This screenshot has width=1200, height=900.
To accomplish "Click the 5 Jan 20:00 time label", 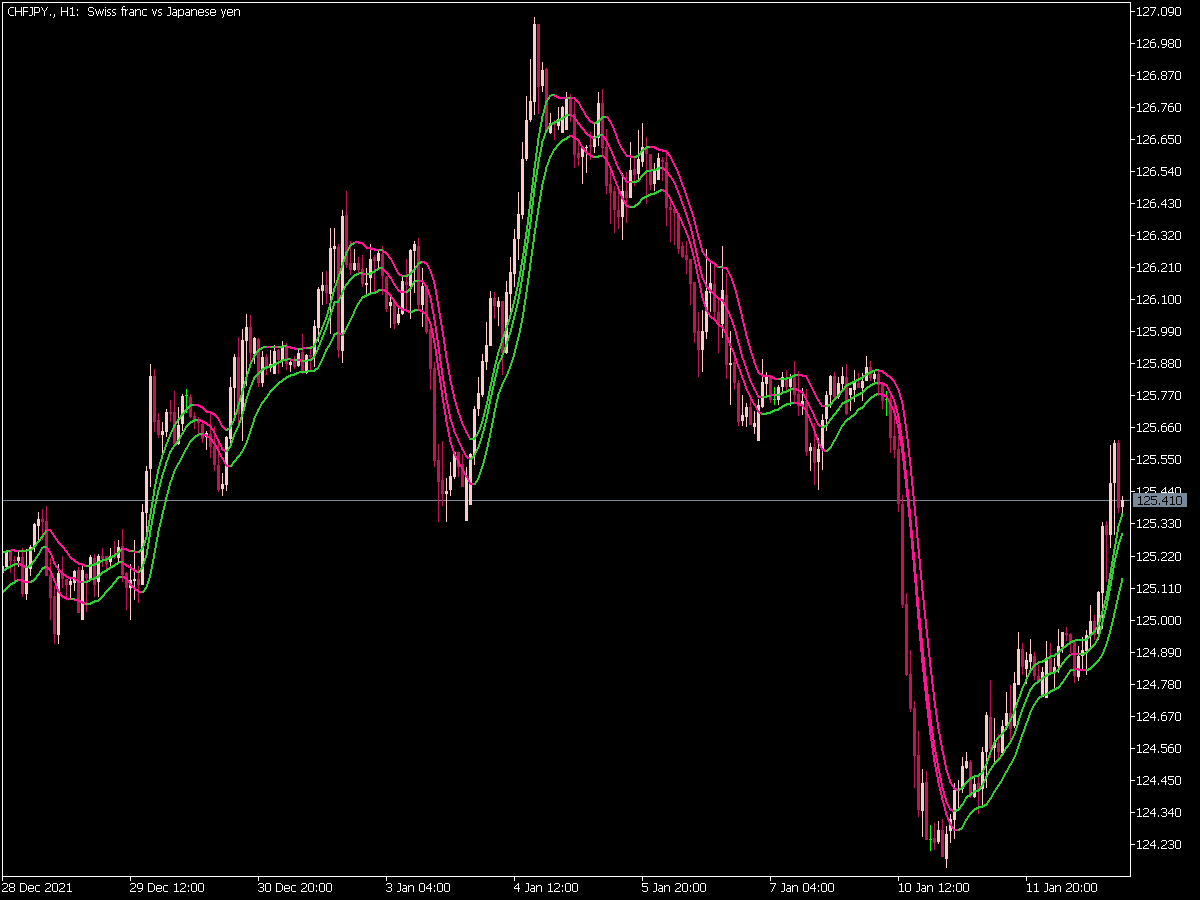I will tap(676, 888).
